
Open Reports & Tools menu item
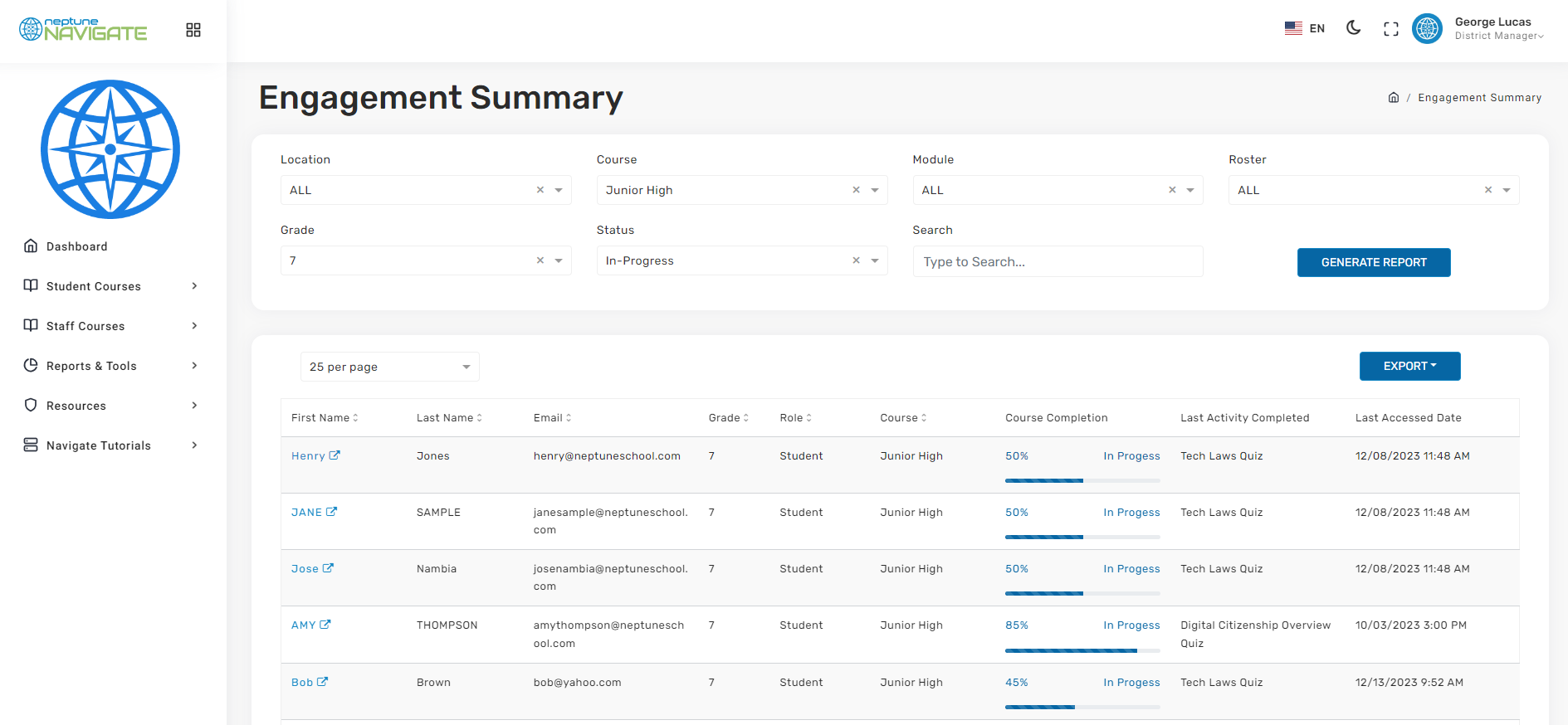point(91,366)
